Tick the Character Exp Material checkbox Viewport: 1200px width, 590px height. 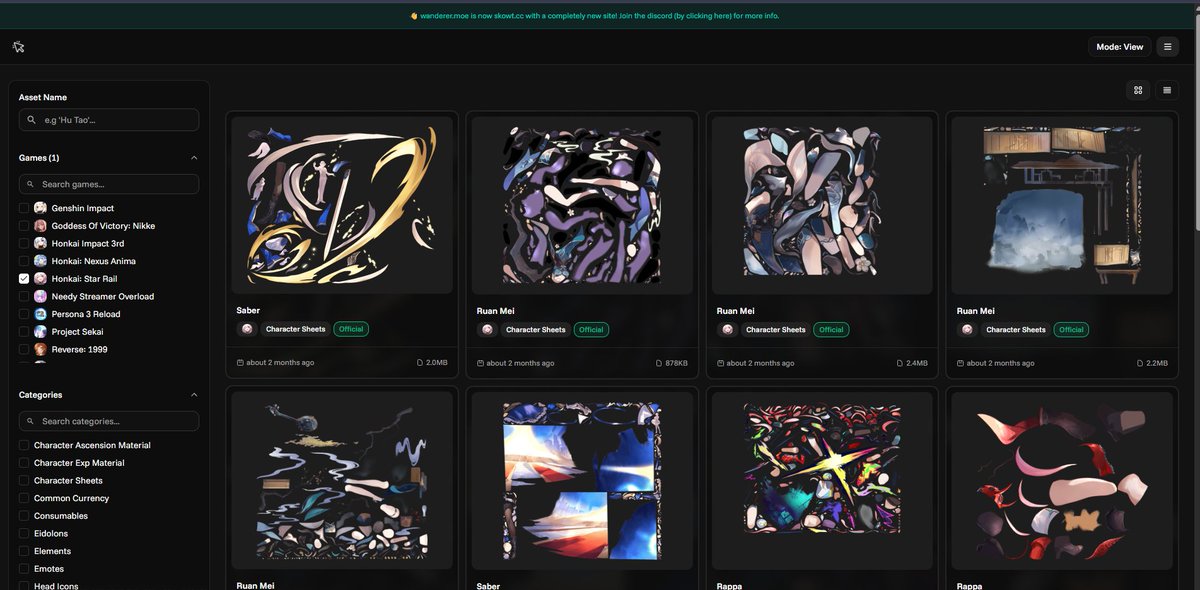[x=24, y=463]
